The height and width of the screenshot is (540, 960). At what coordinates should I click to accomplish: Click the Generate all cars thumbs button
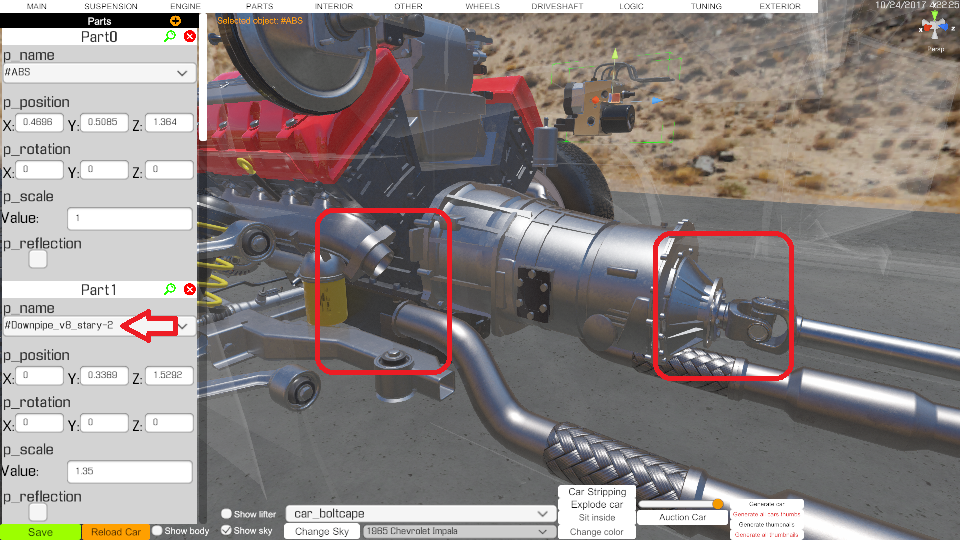(767, 514)
